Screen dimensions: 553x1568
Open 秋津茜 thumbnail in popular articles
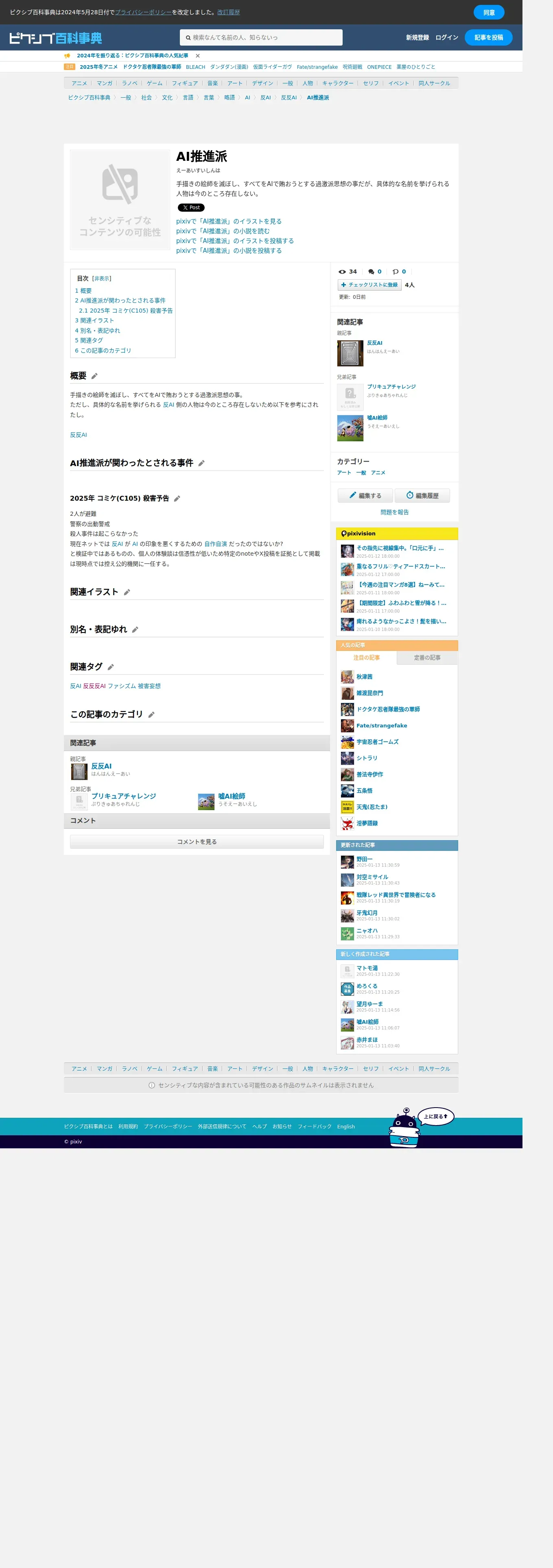pos(348,677)
